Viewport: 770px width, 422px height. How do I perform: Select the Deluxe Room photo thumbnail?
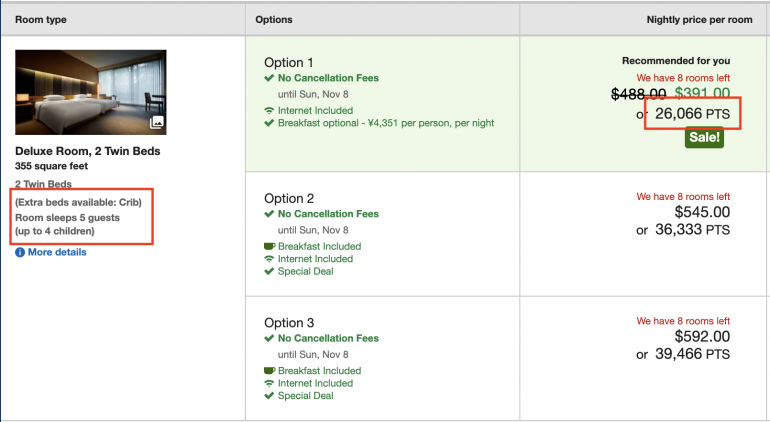91,92
